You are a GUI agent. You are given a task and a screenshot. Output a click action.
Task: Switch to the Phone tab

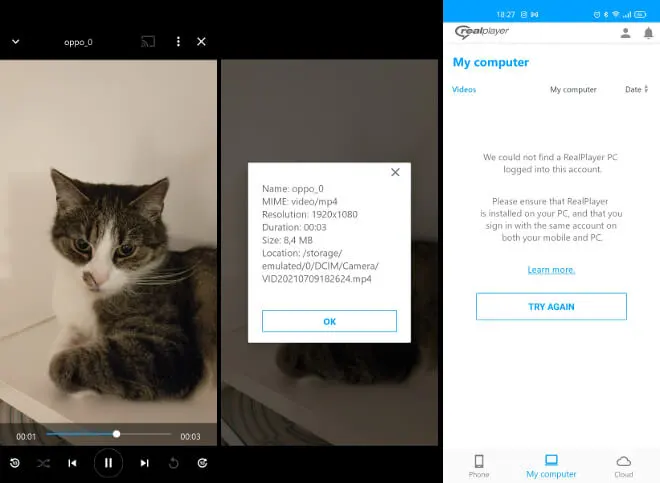tap(479, 466)
